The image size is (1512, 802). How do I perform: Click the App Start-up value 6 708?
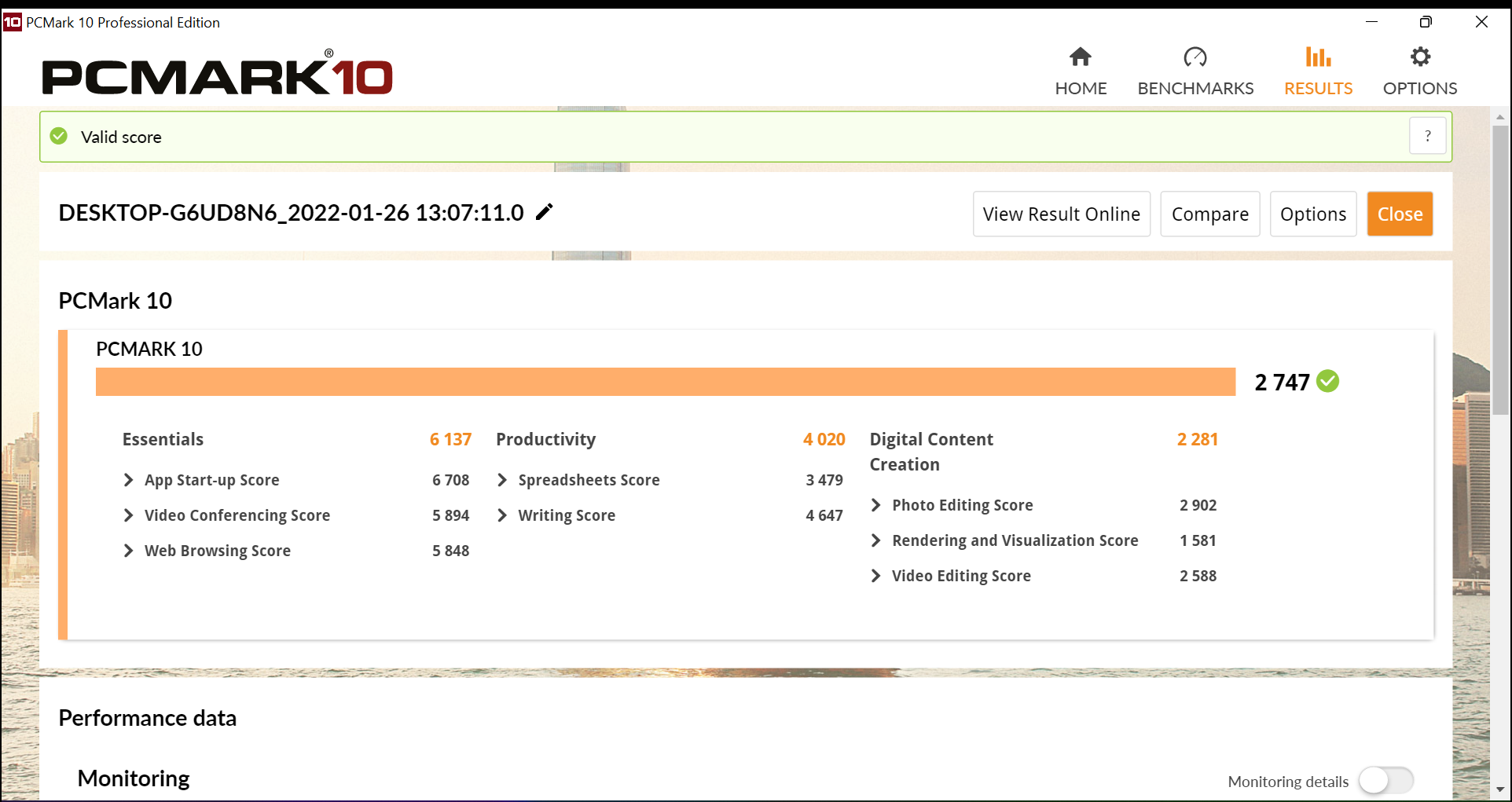pyautogui.click(x=450, y=480)
